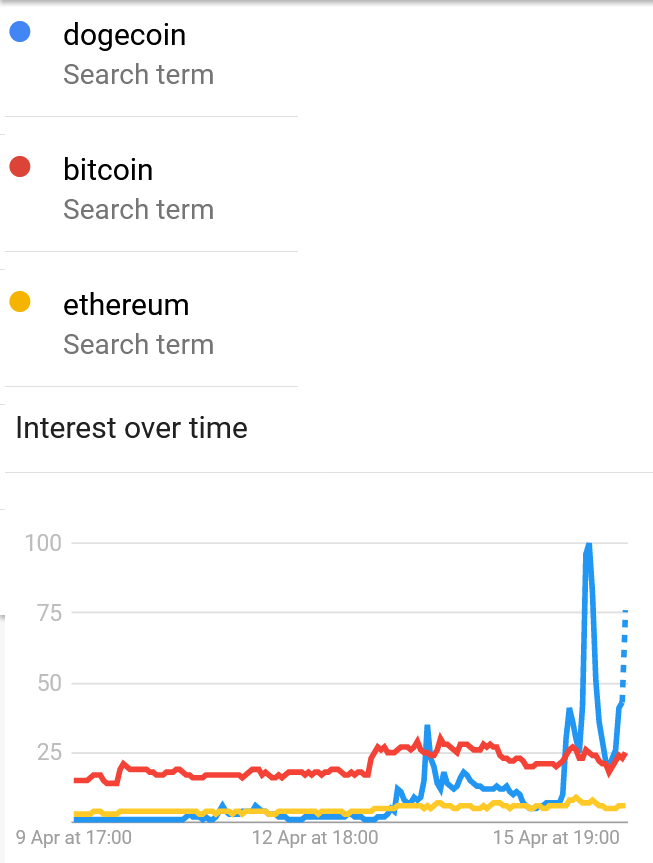Click the yellow ethereum color dot
Image resolution: width=653 pixels, height=863 pixels.
pos(20,302)
